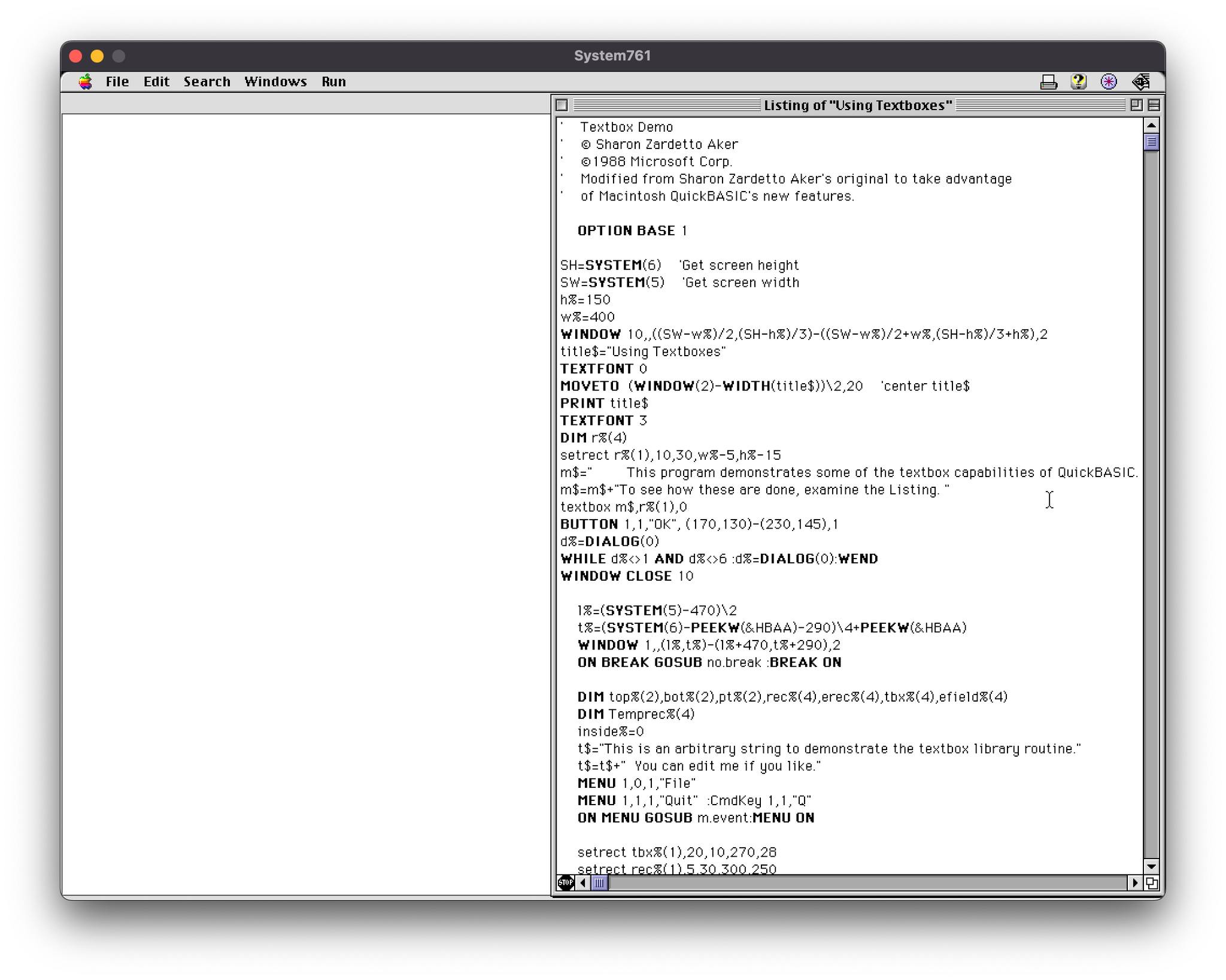Click the line 'OPTION BASE 1'

632,230
